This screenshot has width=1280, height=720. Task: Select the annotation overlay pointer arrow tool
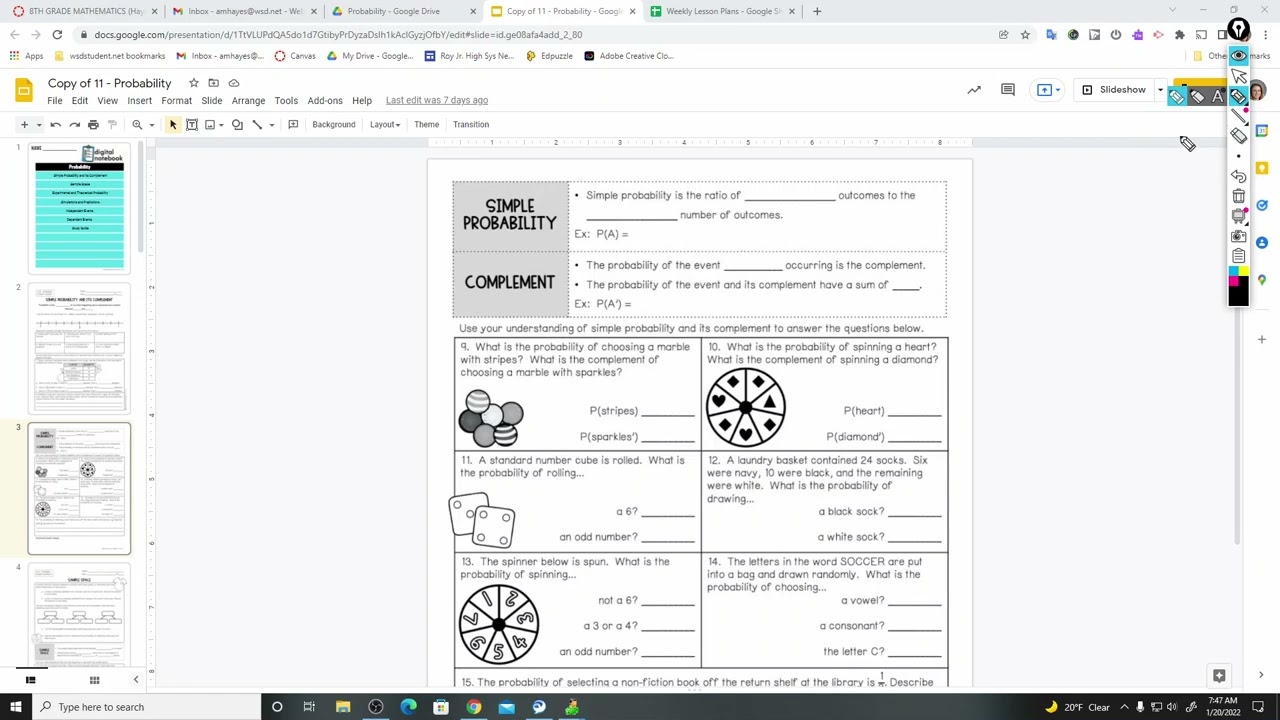1239,76
